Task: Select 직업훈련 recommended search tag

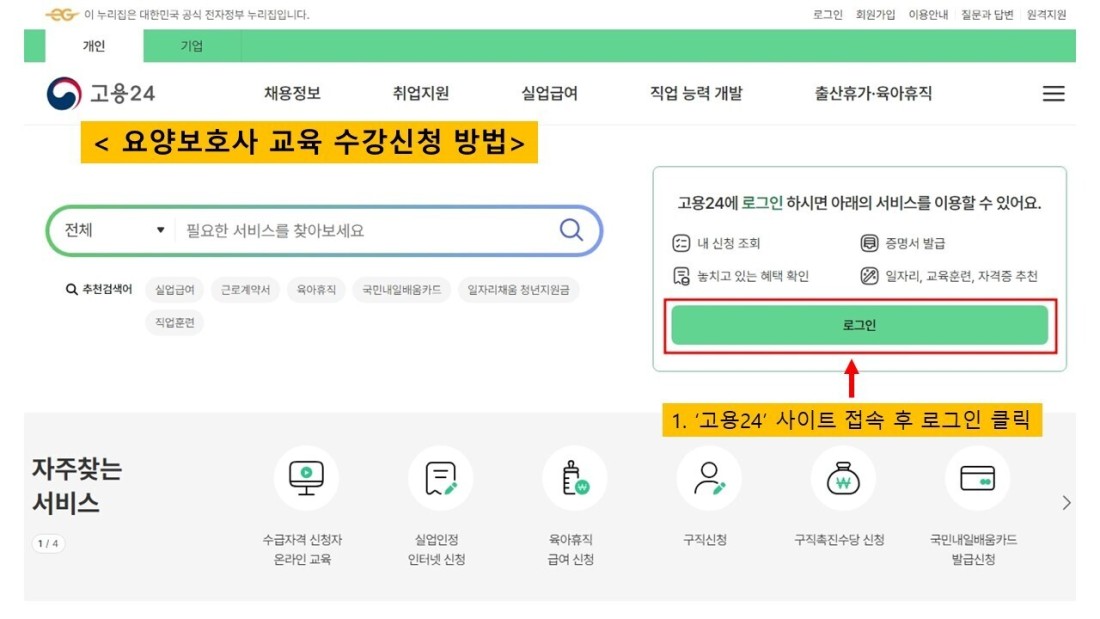Action: click(x=175, y=322)
